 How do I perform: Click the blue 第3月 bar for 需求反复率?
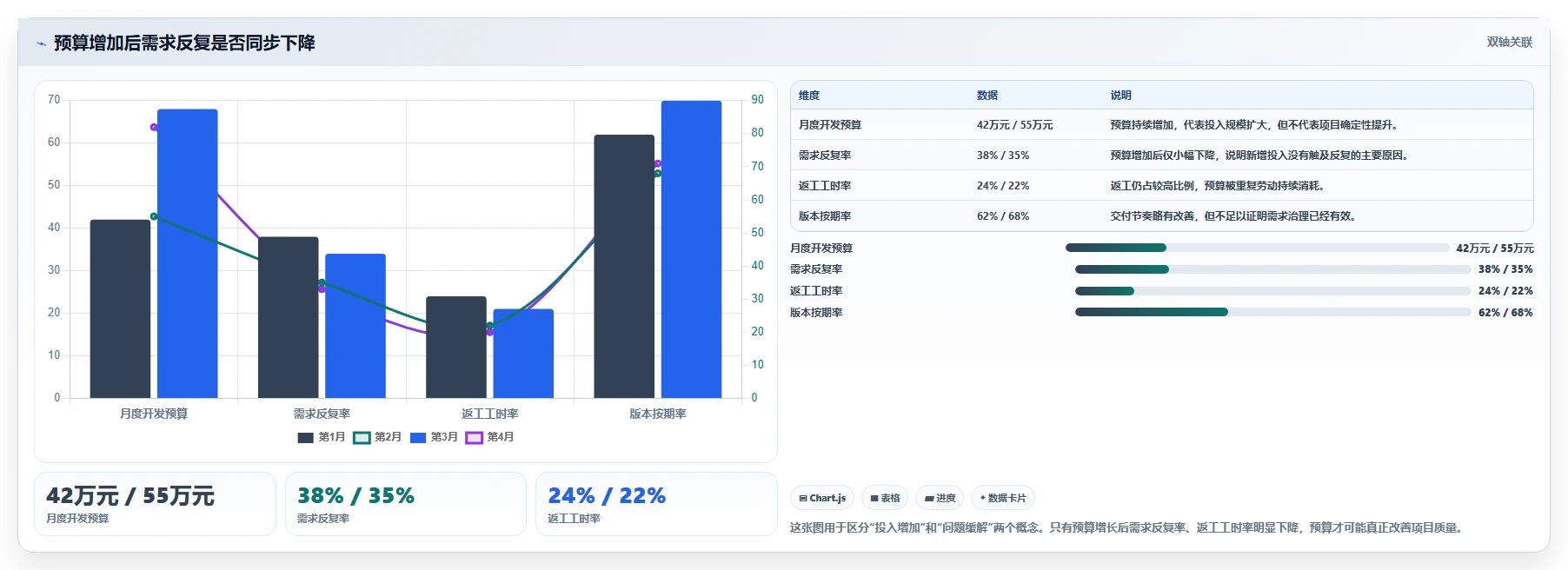click(355, 326)
